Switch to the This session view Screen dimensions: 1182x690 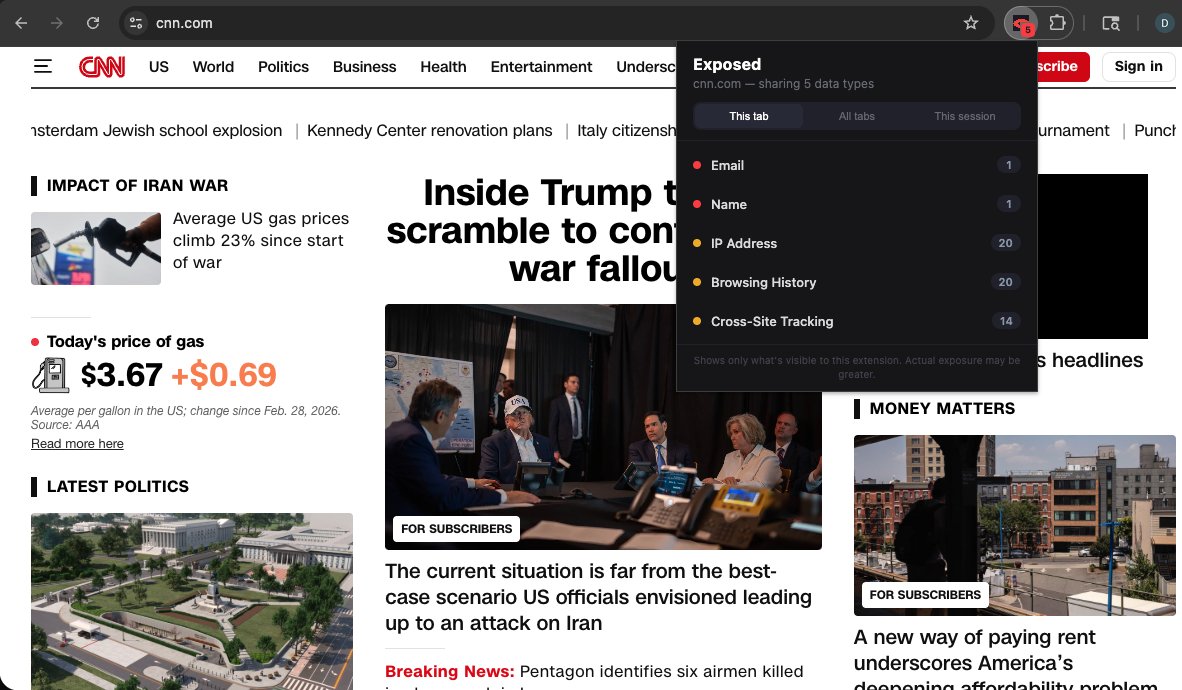964,116
